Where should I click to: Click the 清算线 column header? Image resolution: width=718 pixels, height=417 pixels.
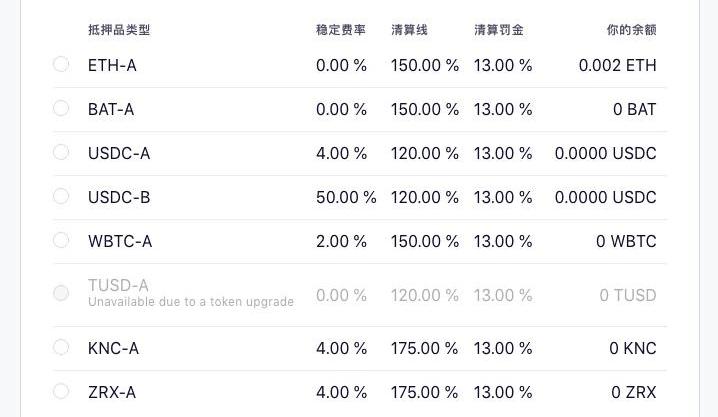(x=409, y=30)
